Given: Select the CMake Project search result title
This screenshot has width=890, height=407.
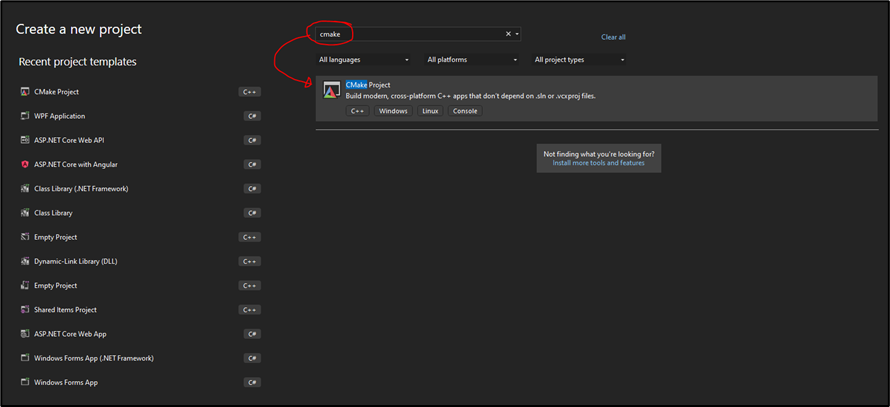Looking at the screenshot, I should click(368, 85).
